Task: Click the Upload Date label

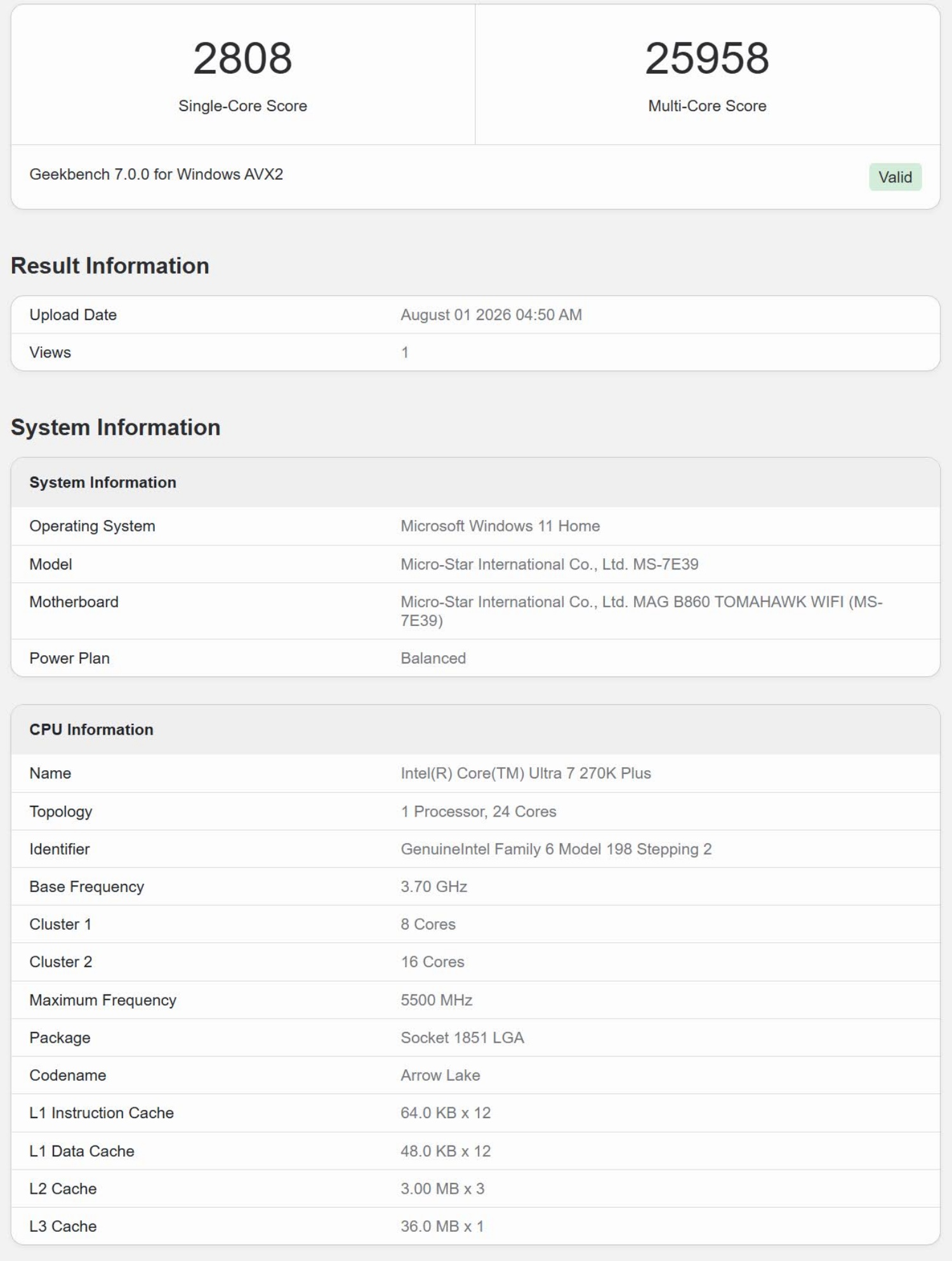Action: [x=73, y=315]
